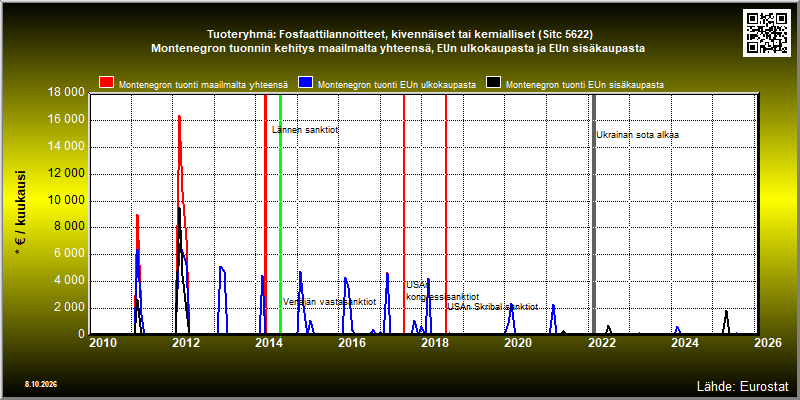This screenshot has width=800, height=400.
Task: Click the 'Venäjän vastasanktiot' annotation
Action: tap(330, 302)
